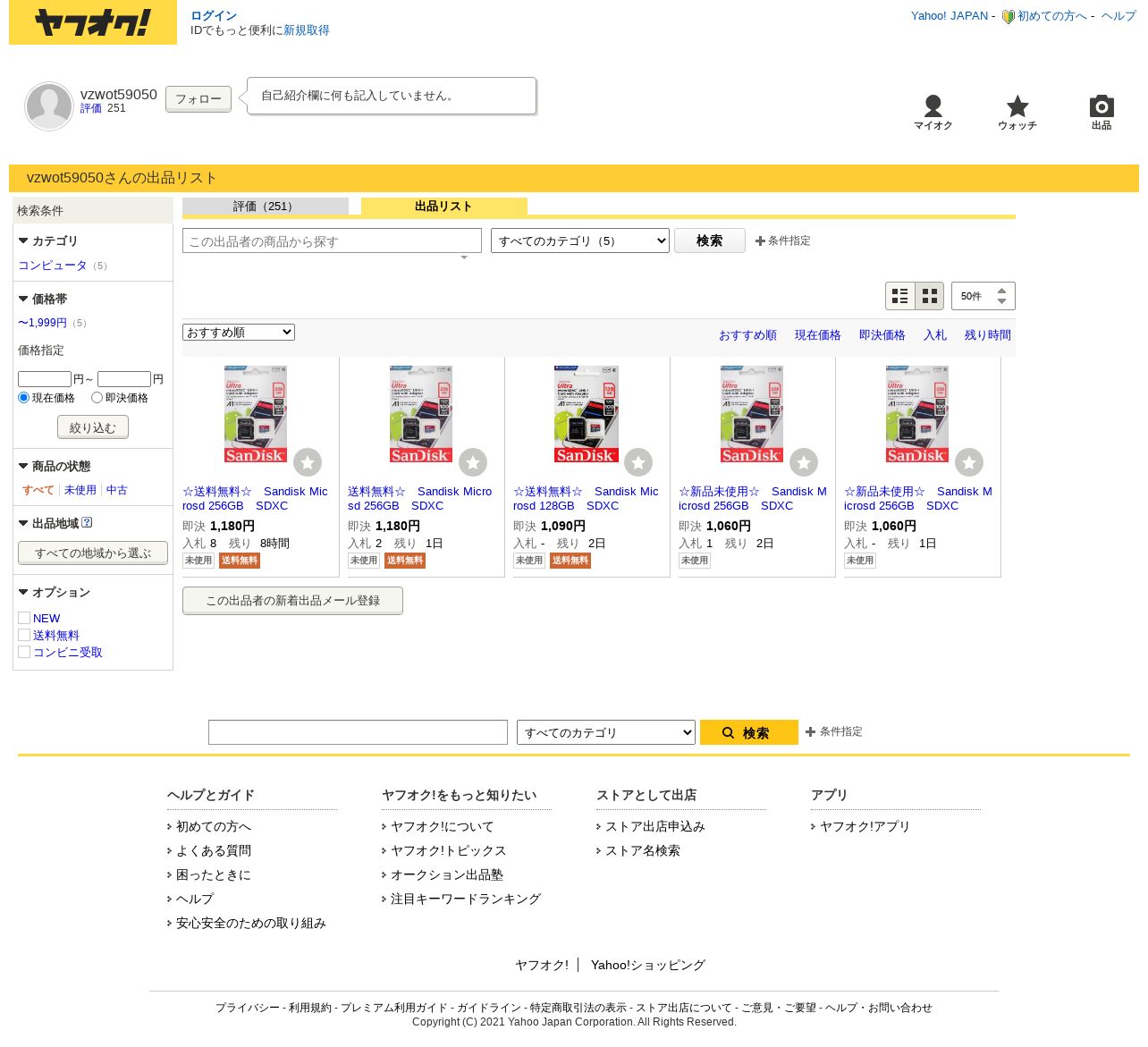Image resolution: width=1148 pixels, height=1047 pixels.
Task: Collapse the 価格帯 filter section
Action: (23, 299)
